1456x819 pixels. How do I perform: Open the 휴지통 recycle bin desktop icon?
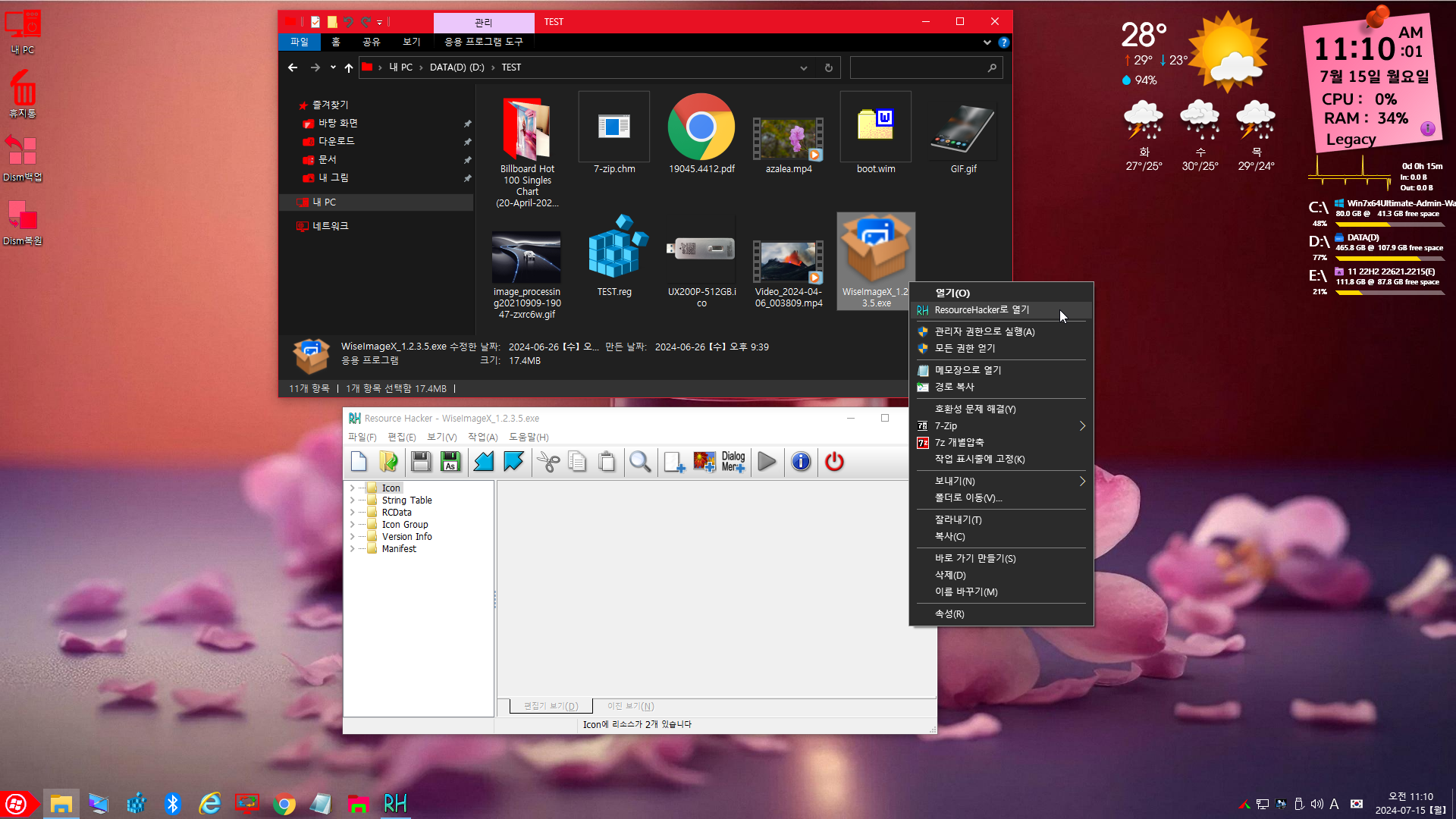(x=23, y=93)
